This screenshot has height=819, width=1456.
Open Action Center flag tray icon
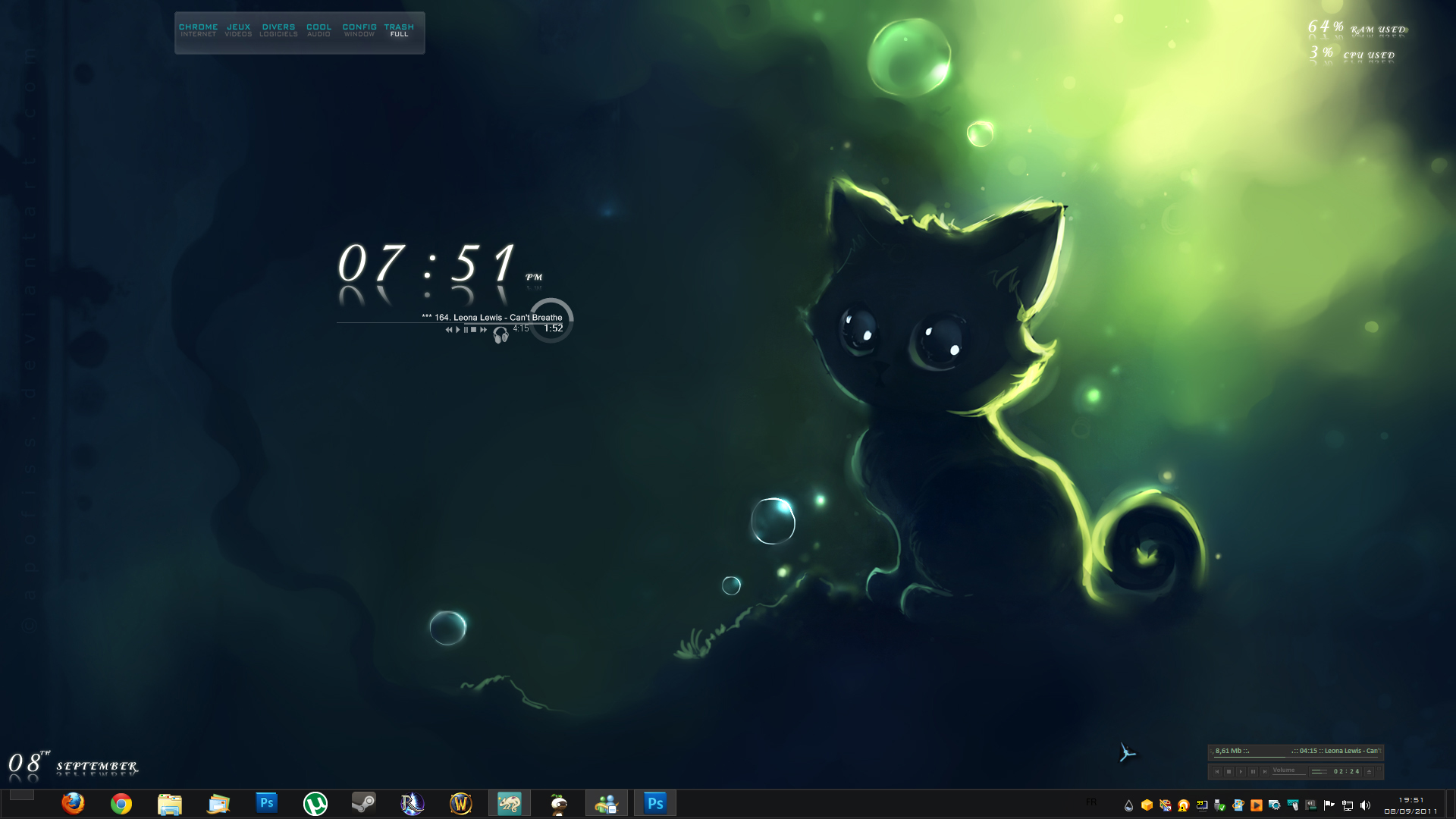1329,805
